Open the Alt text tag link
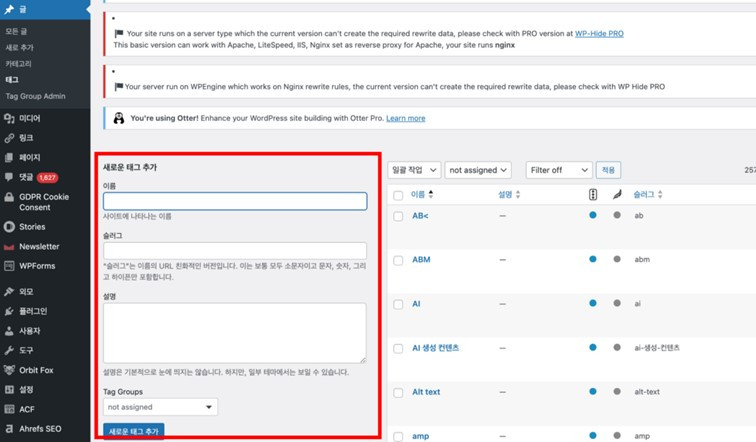This screenshot has height=442, width=756. click(426, 392)
